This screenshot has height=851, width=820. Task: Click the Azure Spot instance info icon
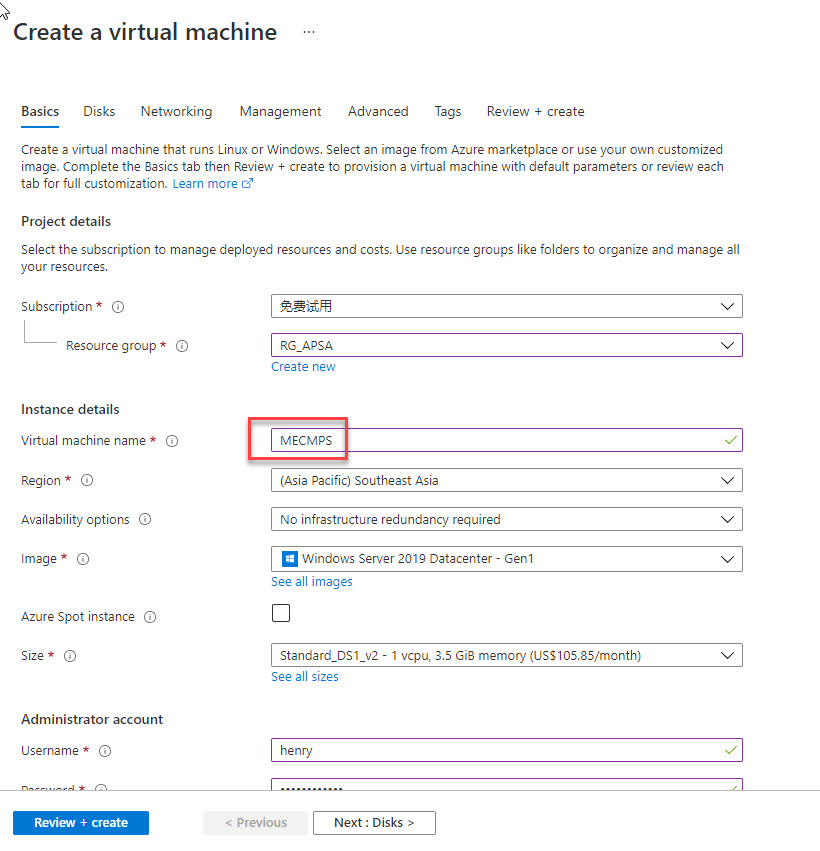[x=150, y=616]
